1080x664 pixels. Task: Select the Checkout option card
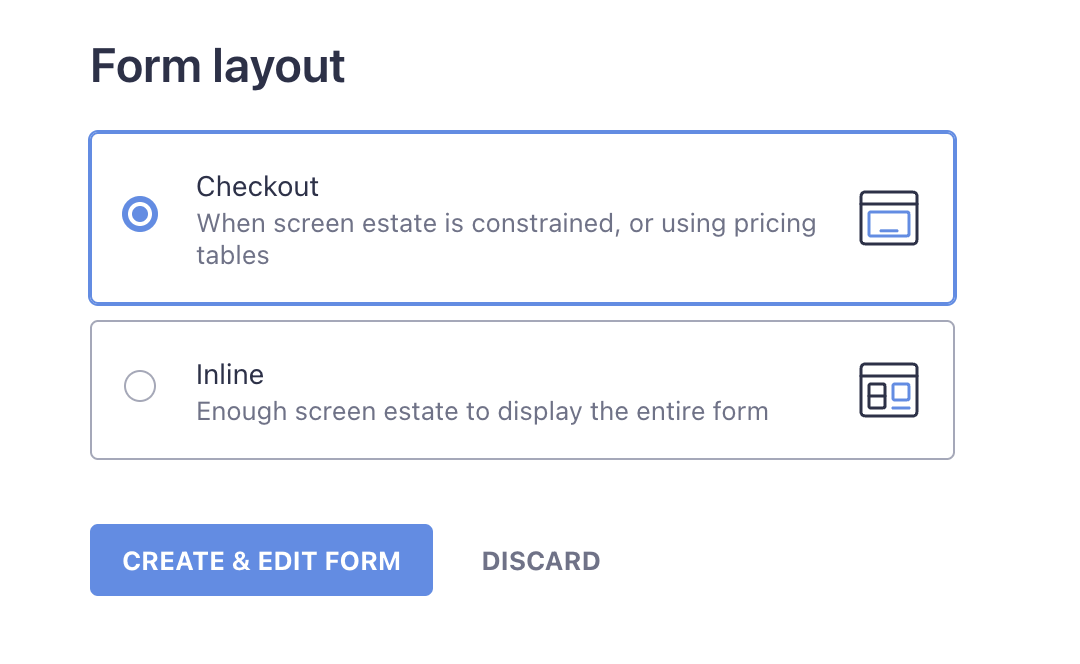point(522,217)
